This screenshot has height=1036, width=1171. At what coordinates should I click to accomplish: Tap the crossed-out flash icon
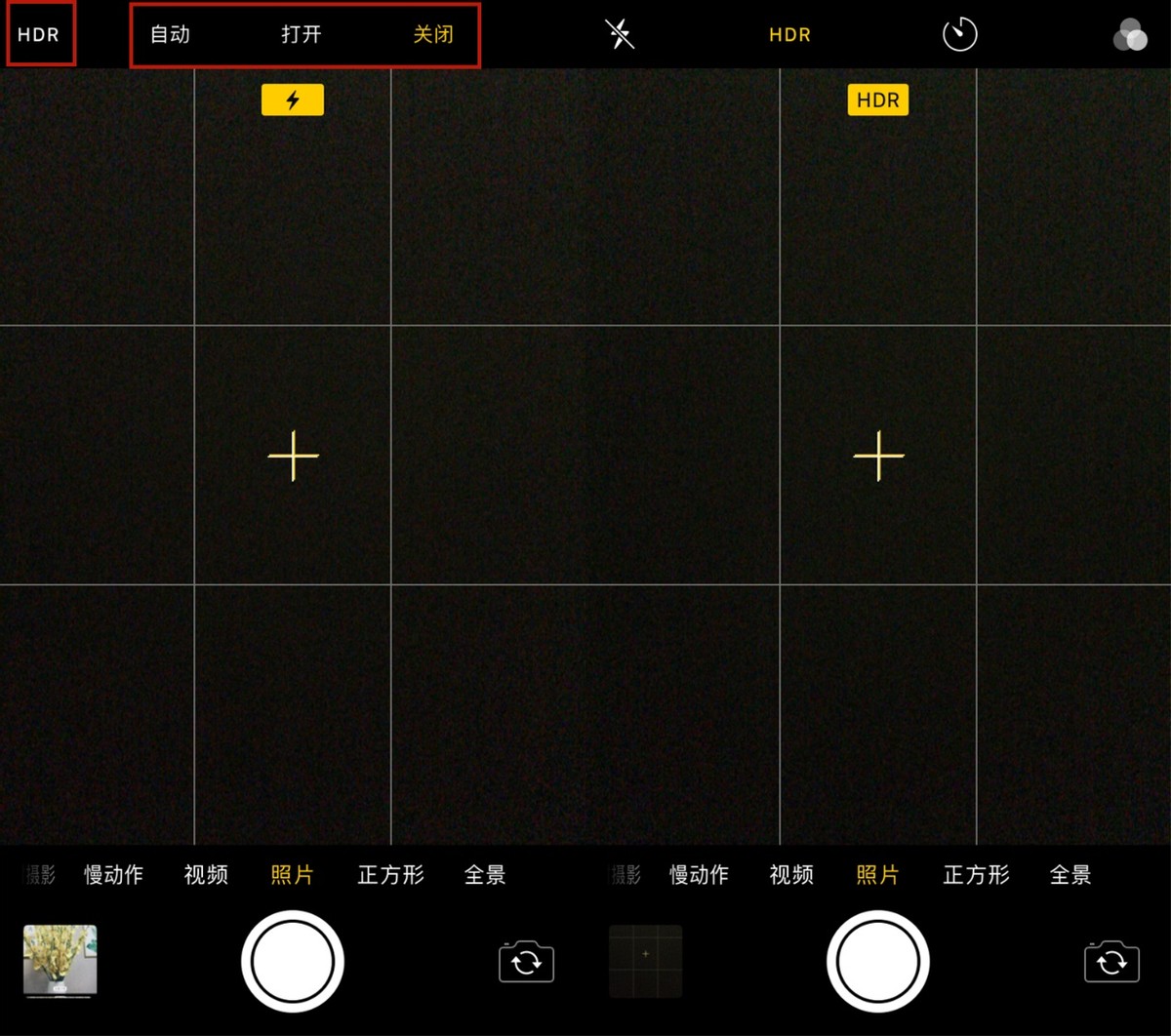click(620, 34)
